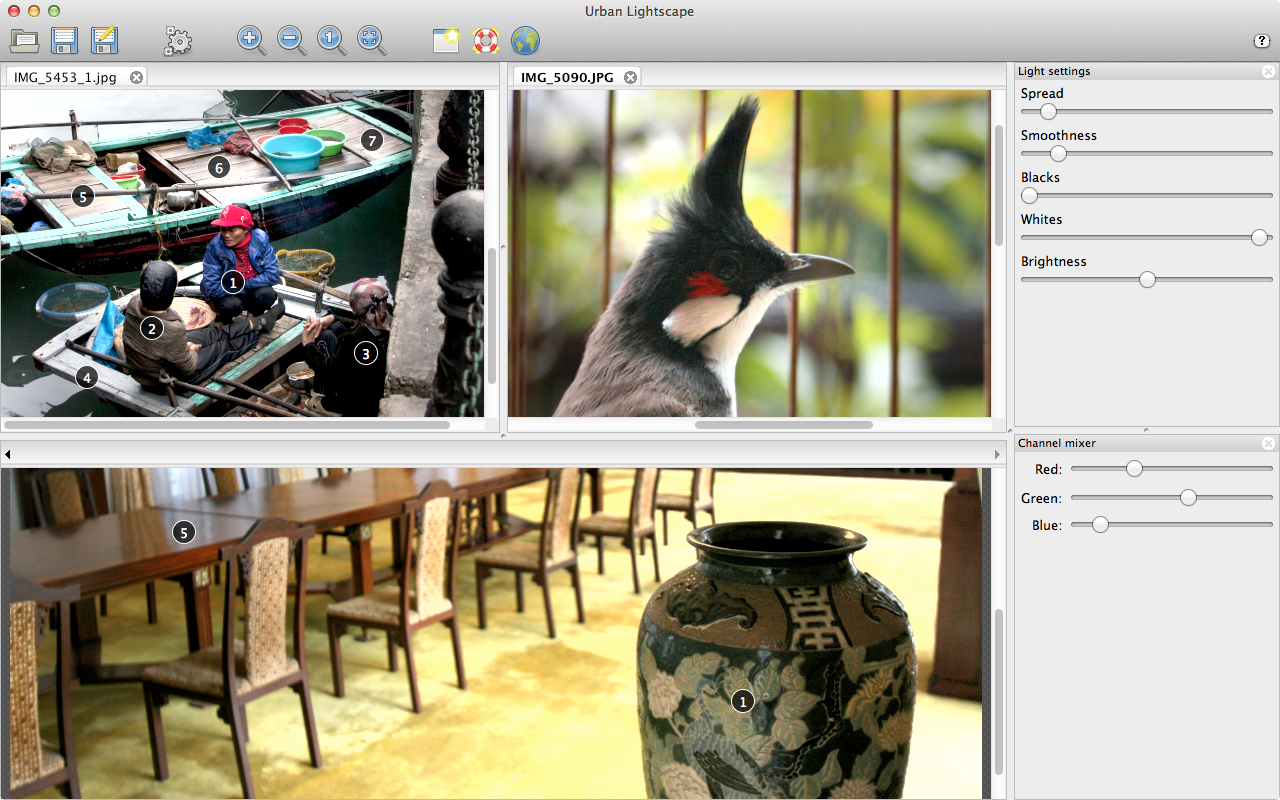The image size is (1280, 800).
Task: Click the Brightness slider handle
Action: click(x=1147, y=279)
